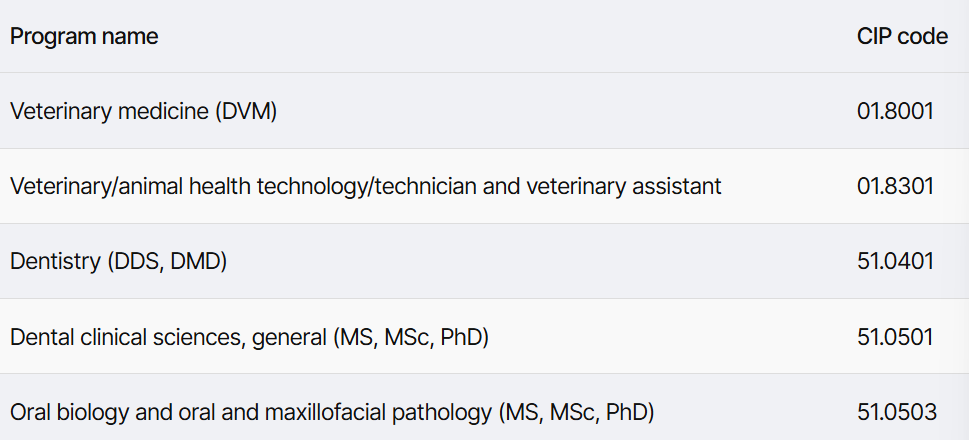Select CIP code 01.8001
The image size is (969, 440).
pos(895,112)
